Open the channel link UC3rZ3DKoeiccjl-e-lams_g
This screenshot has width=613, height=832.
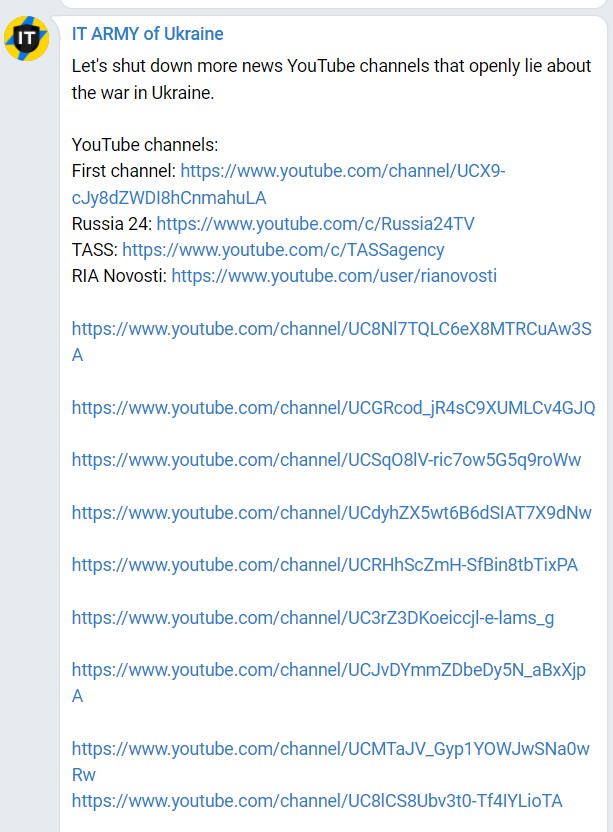[313, 618]
